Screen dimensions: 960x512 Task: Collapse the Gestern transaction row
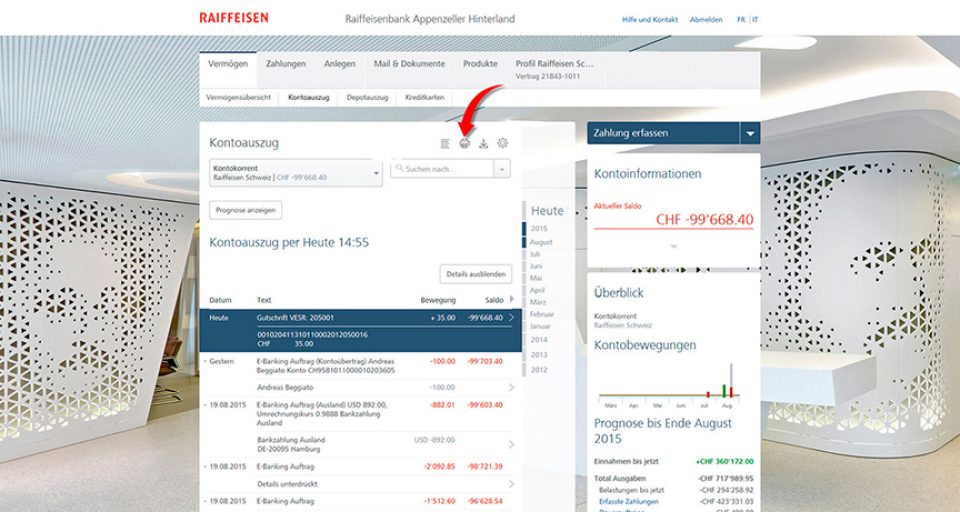pyautogui.click(x=205, y=360)
